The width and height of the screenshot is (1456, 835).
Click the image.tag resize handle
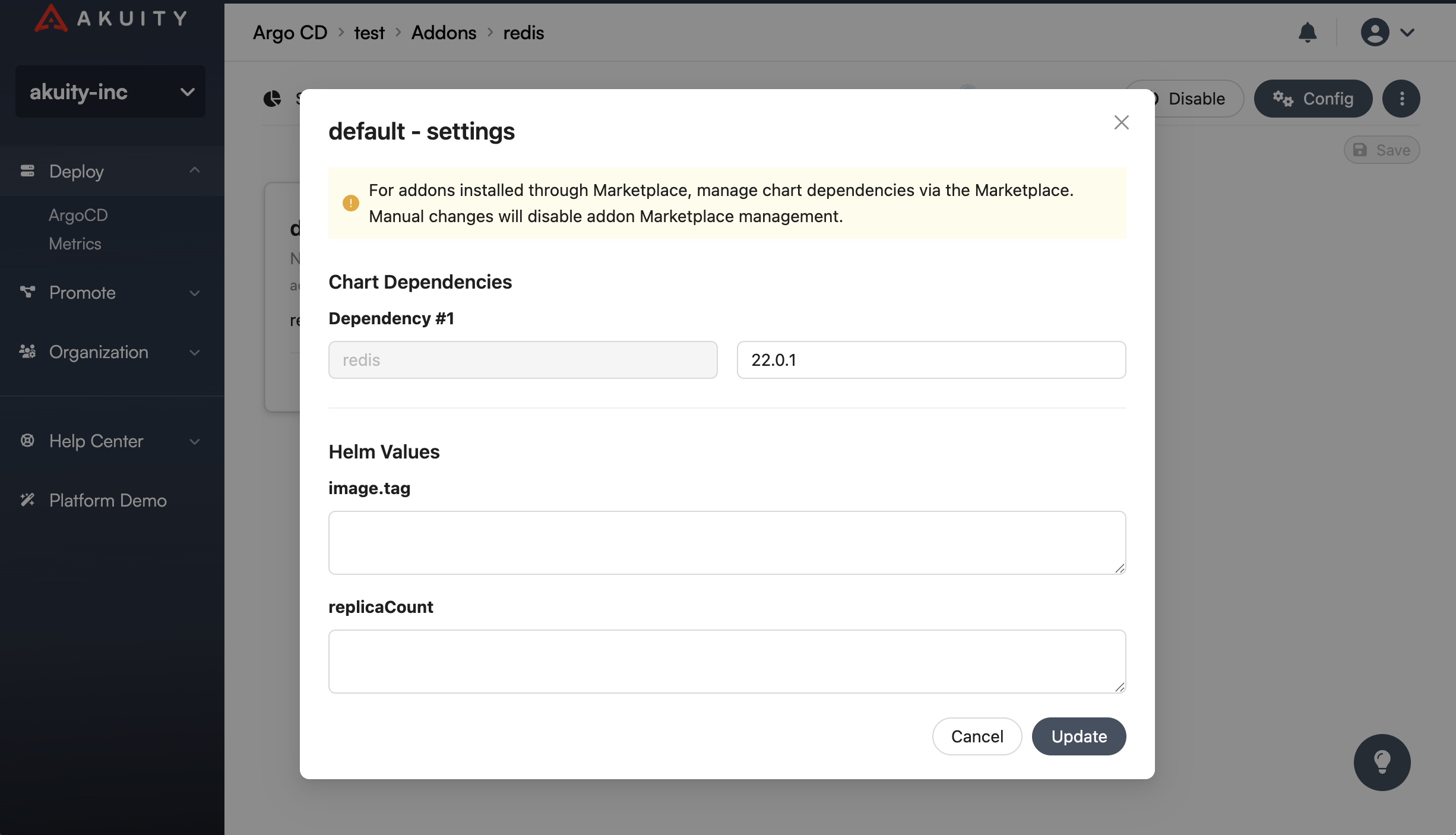tap(1119, 568)
